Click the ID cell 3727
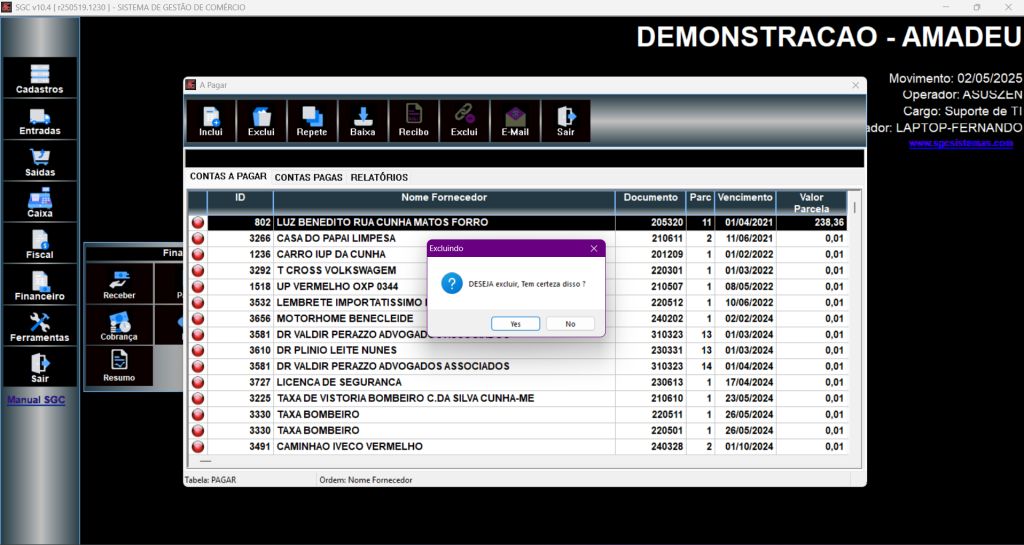Viewport: 1024px width, 545px height. pyautogui.click(x=260, y=382)
